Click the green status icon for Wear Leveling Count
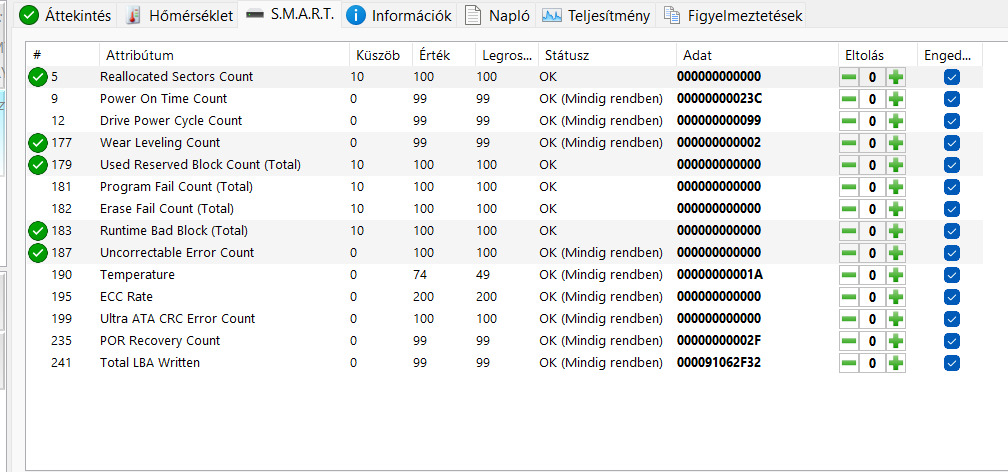Image resolution: width=1008 pixels, height=472 pixels. pos(38,143)
